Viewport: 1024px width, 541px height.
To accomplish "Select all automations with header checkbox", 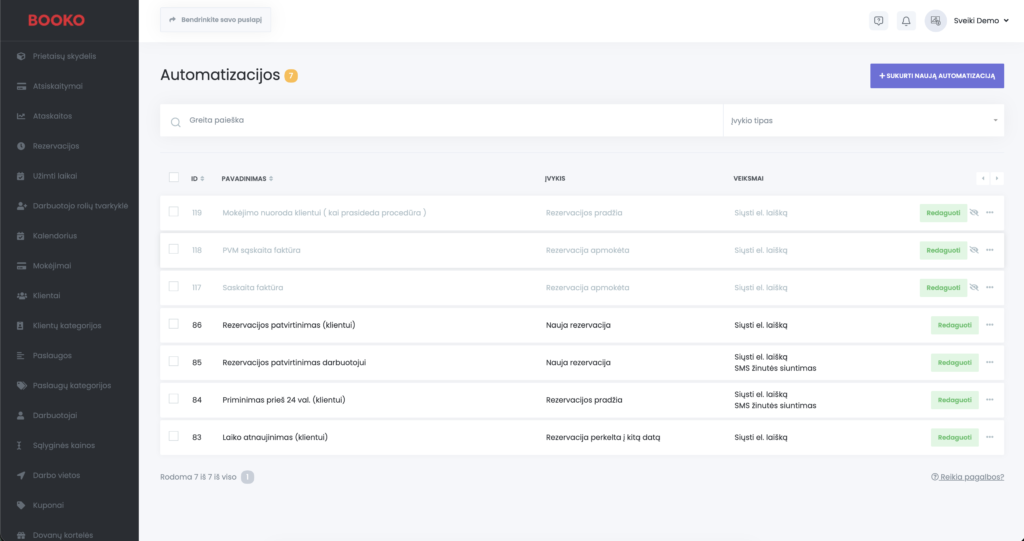I will (x=174, y=178).
